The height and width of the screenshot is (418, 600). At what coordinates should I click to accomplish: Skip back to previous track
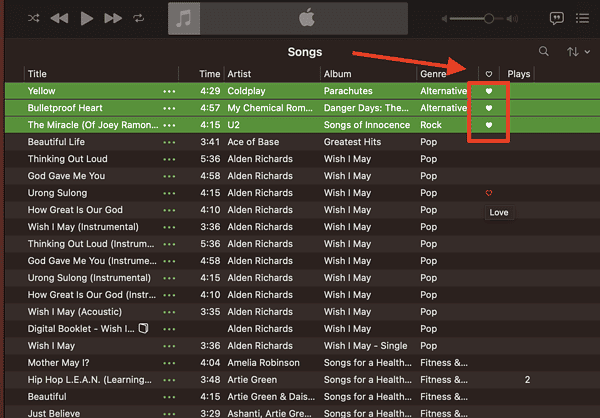[60, 18]
